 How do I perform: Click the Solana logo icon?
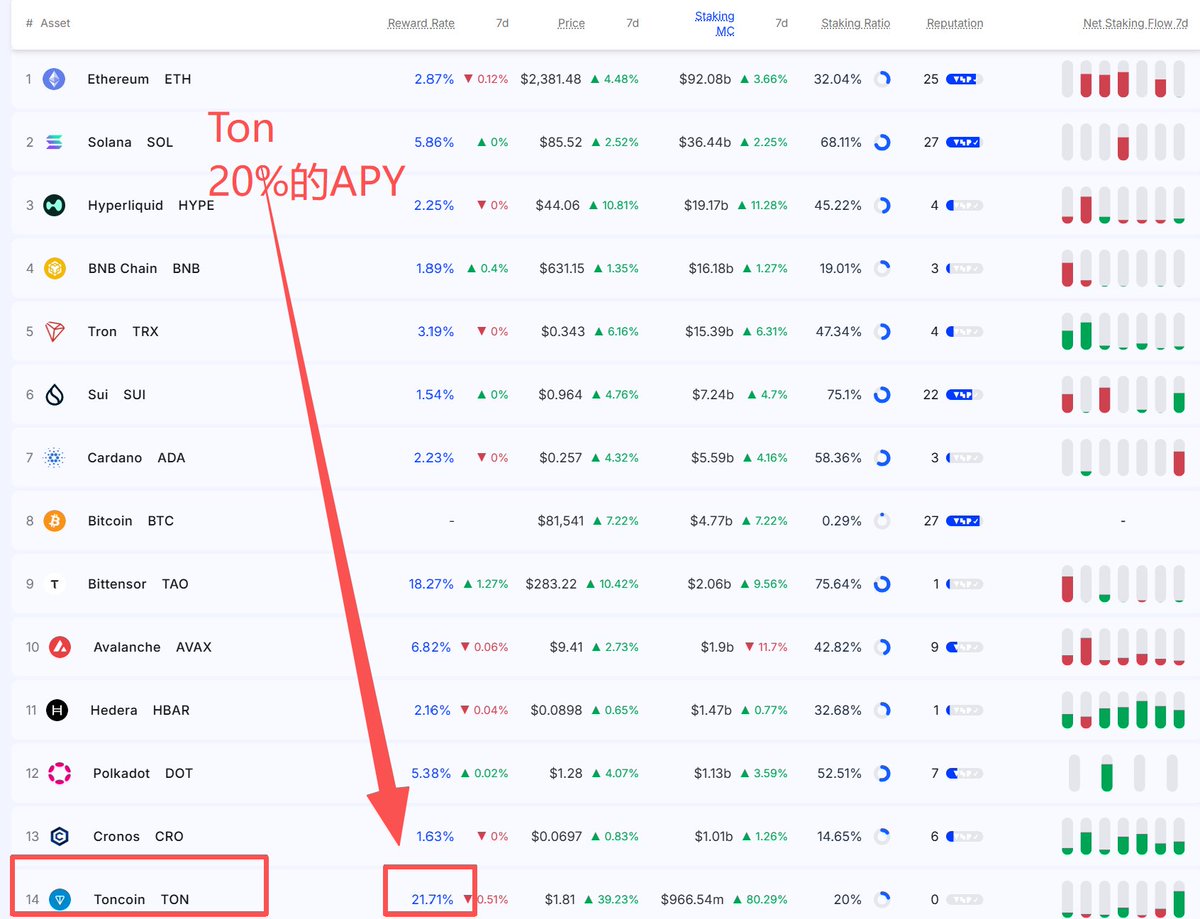(54, 142)
